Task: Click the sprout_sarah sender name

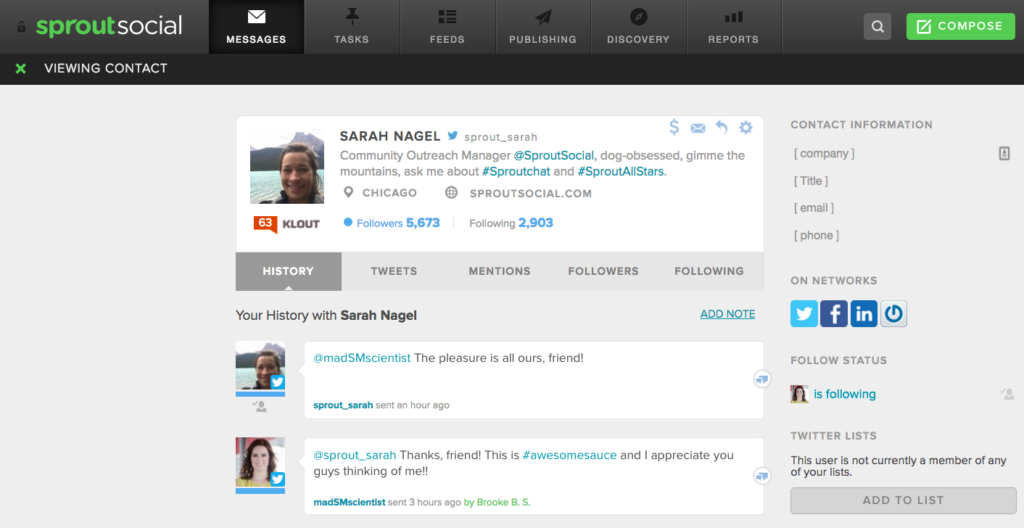Action: point(343,405)
